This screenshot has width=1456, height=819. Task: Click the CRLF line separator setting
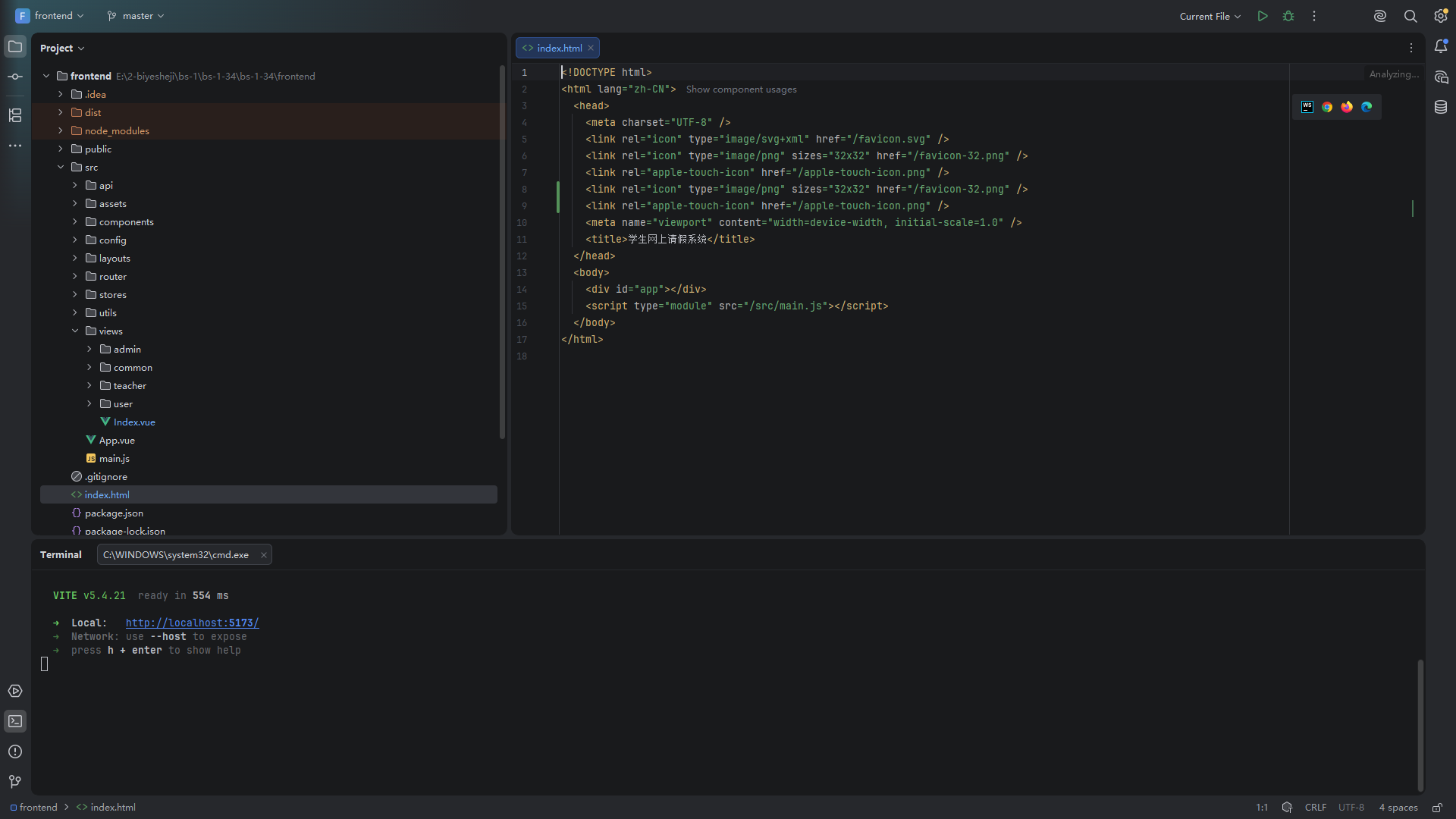point(1316,808)
